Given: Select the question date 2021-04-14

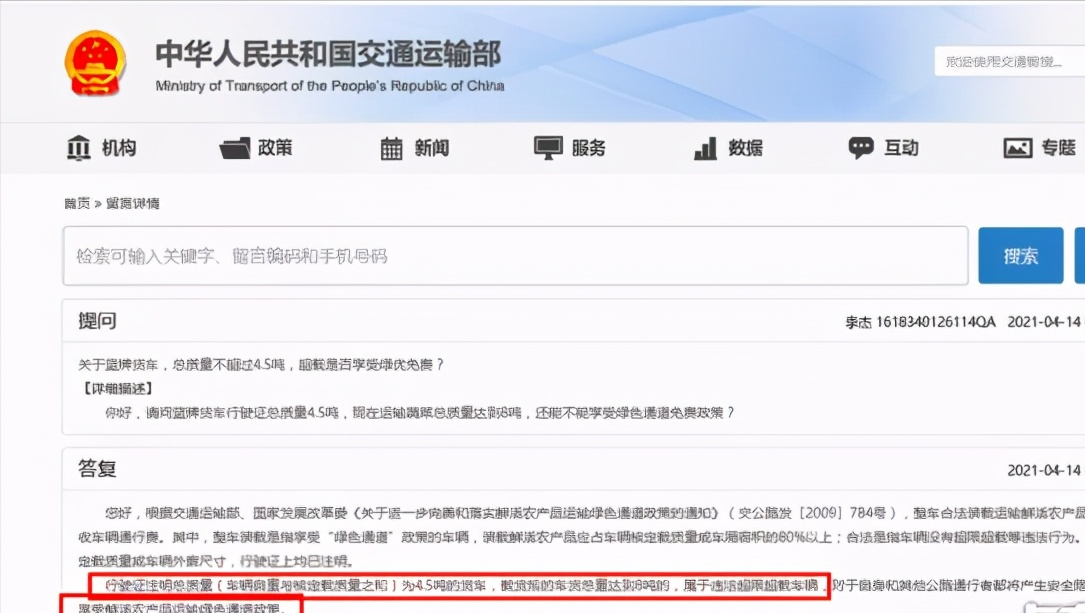Looking at the screenshot, I should (x=1043, y=322).
